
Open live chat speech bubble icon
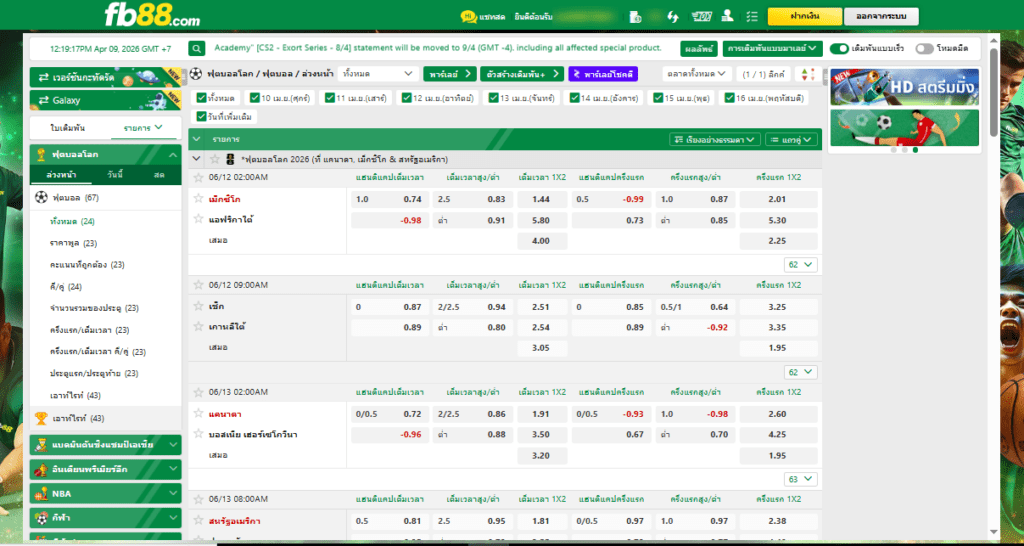[468, 16]
